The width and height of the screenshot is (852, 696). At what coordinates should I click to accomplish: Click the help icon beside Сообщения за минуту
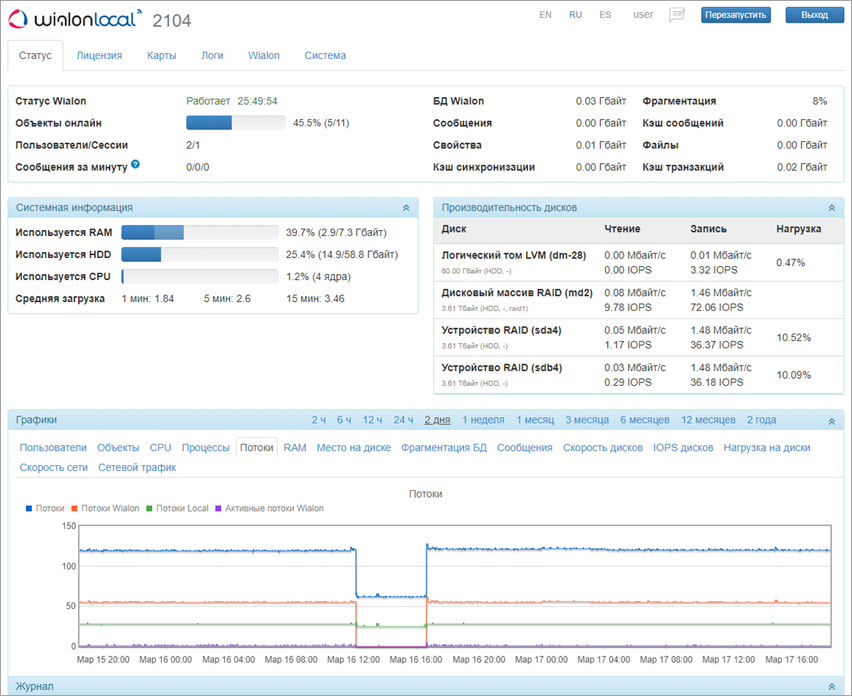click(x=135, y=164)
